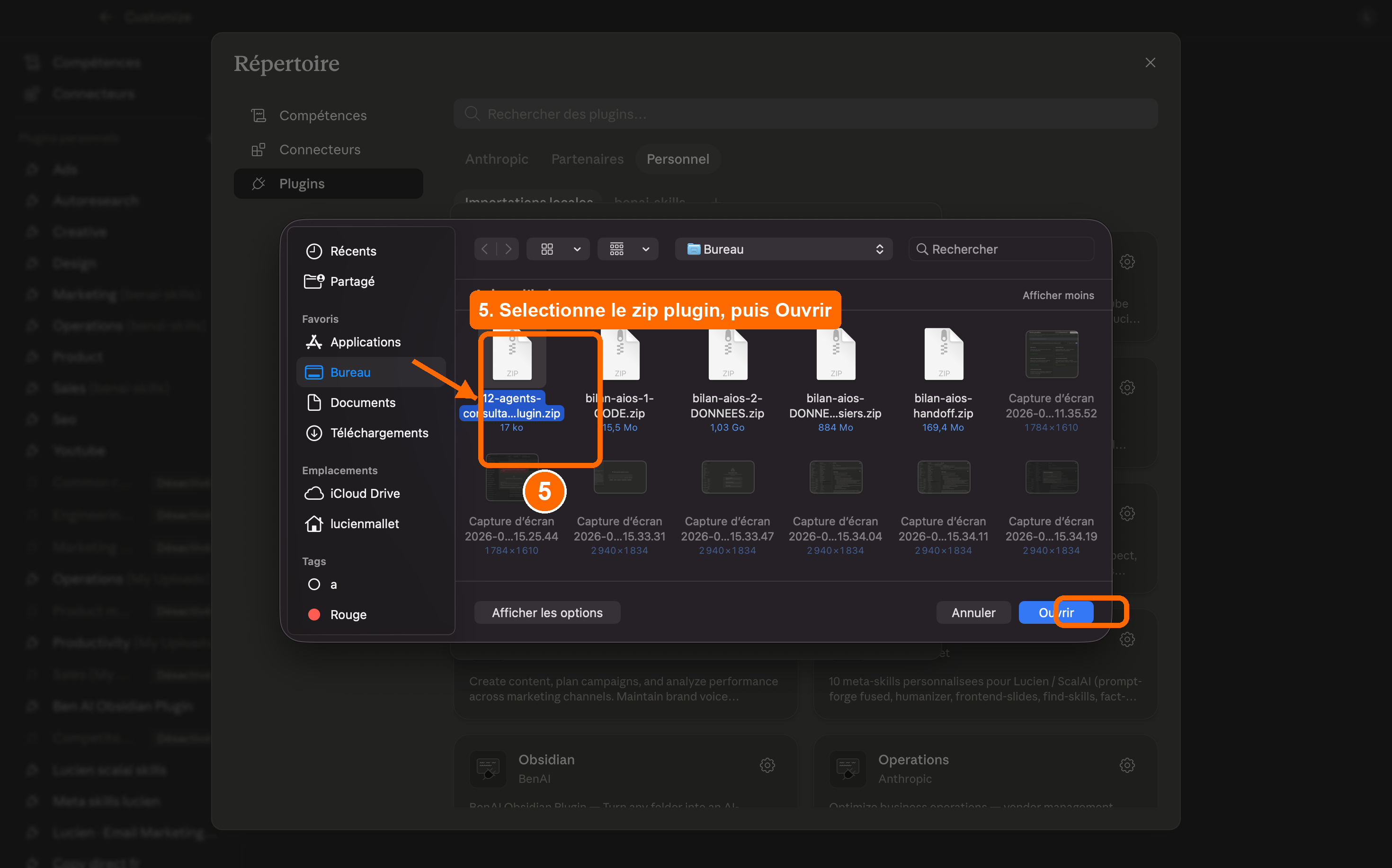
Task: Open Compétences in Répertoire sidebar
Action: (x=329, y=115)
